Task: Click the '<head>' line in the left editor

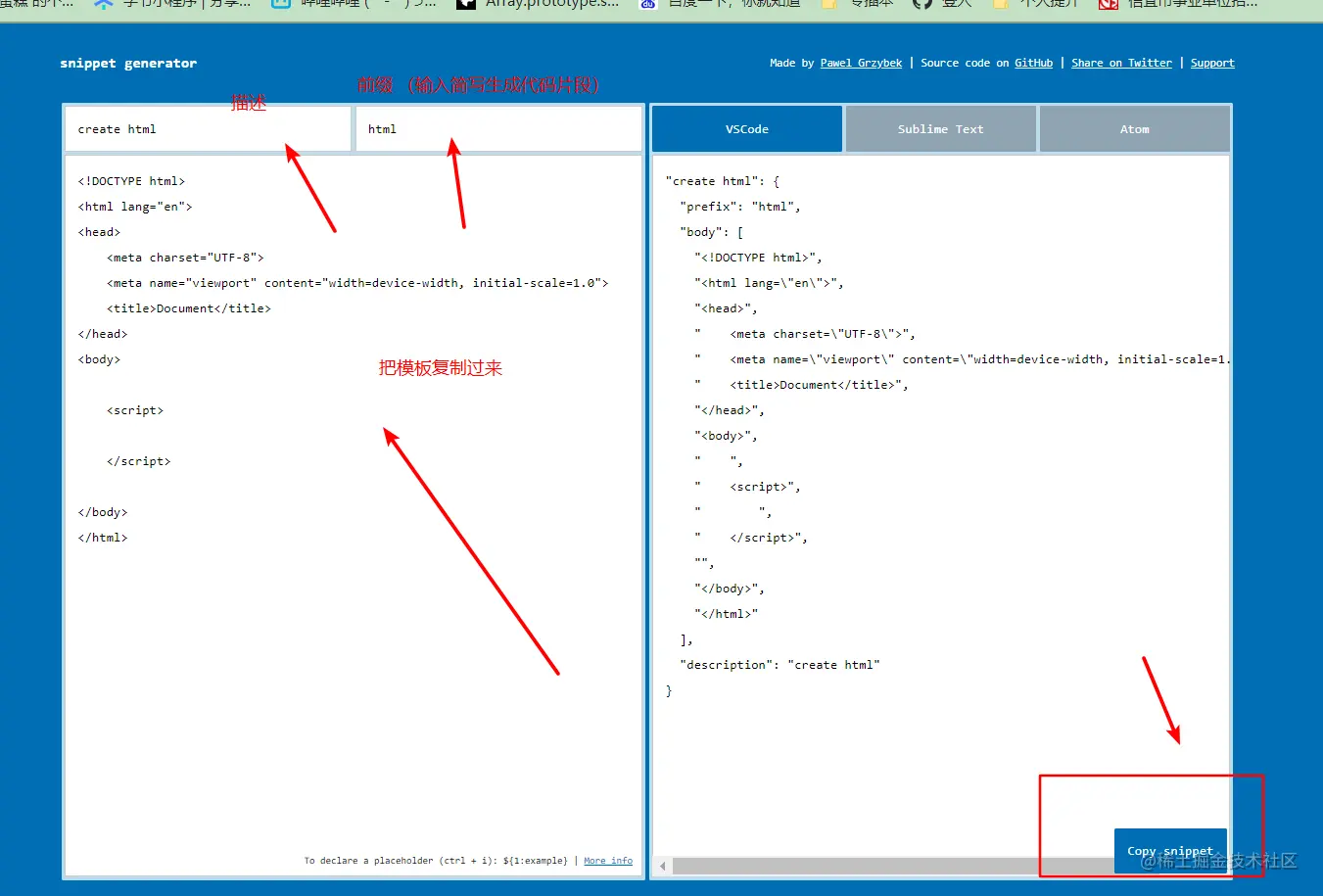Action: tap(99, 232)
